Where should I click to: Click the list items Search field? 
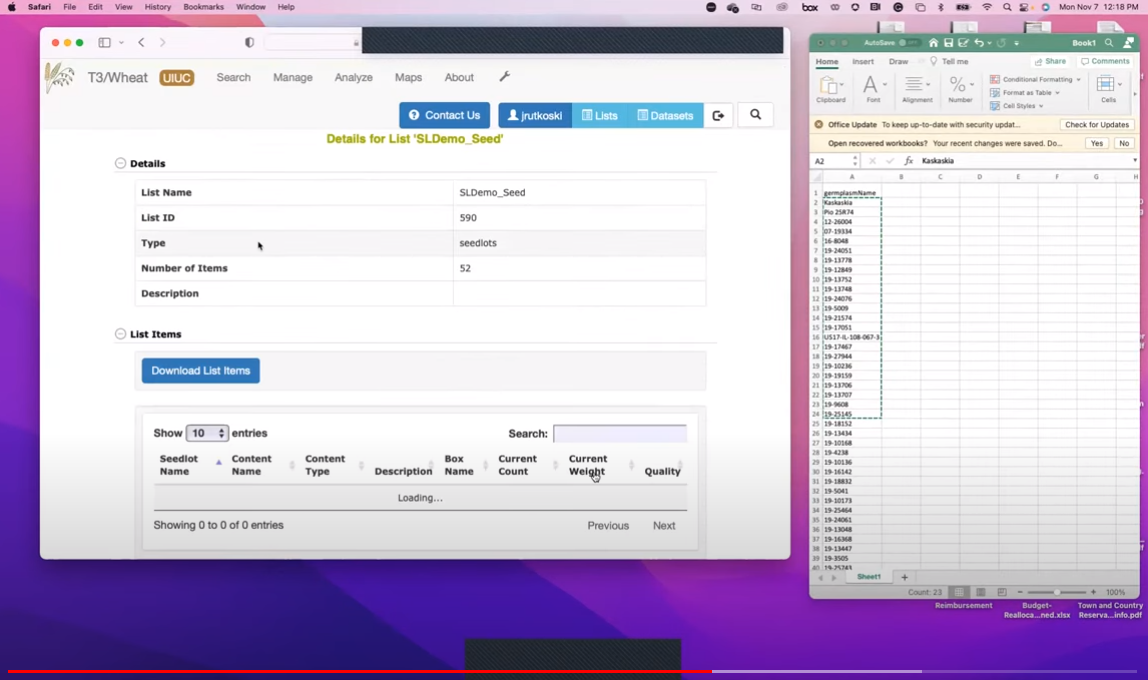(620, 433)
